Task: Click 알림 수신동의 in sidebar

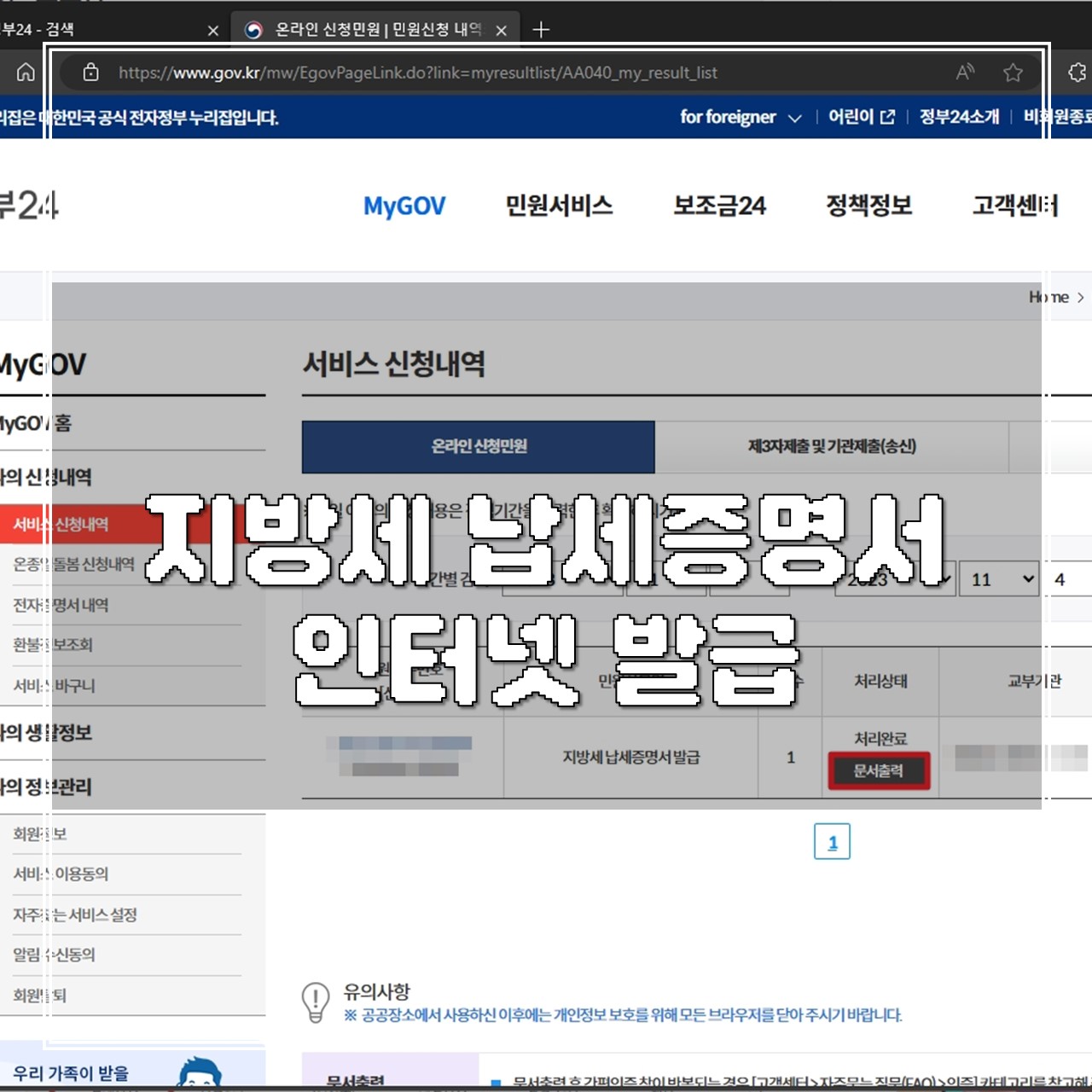Action: pyautogui.click(x=54, y=955)
